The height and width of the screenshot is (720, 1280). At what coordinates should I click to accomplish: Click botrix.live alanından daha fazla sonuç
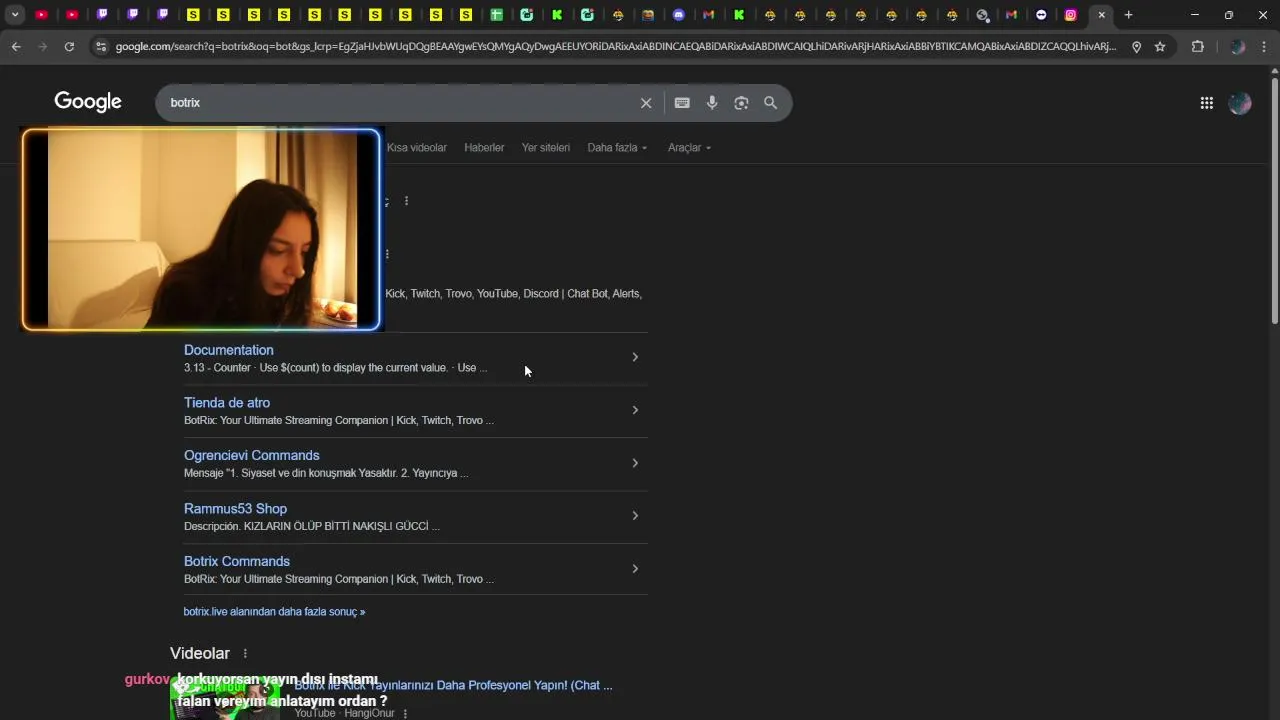[274, 612]
